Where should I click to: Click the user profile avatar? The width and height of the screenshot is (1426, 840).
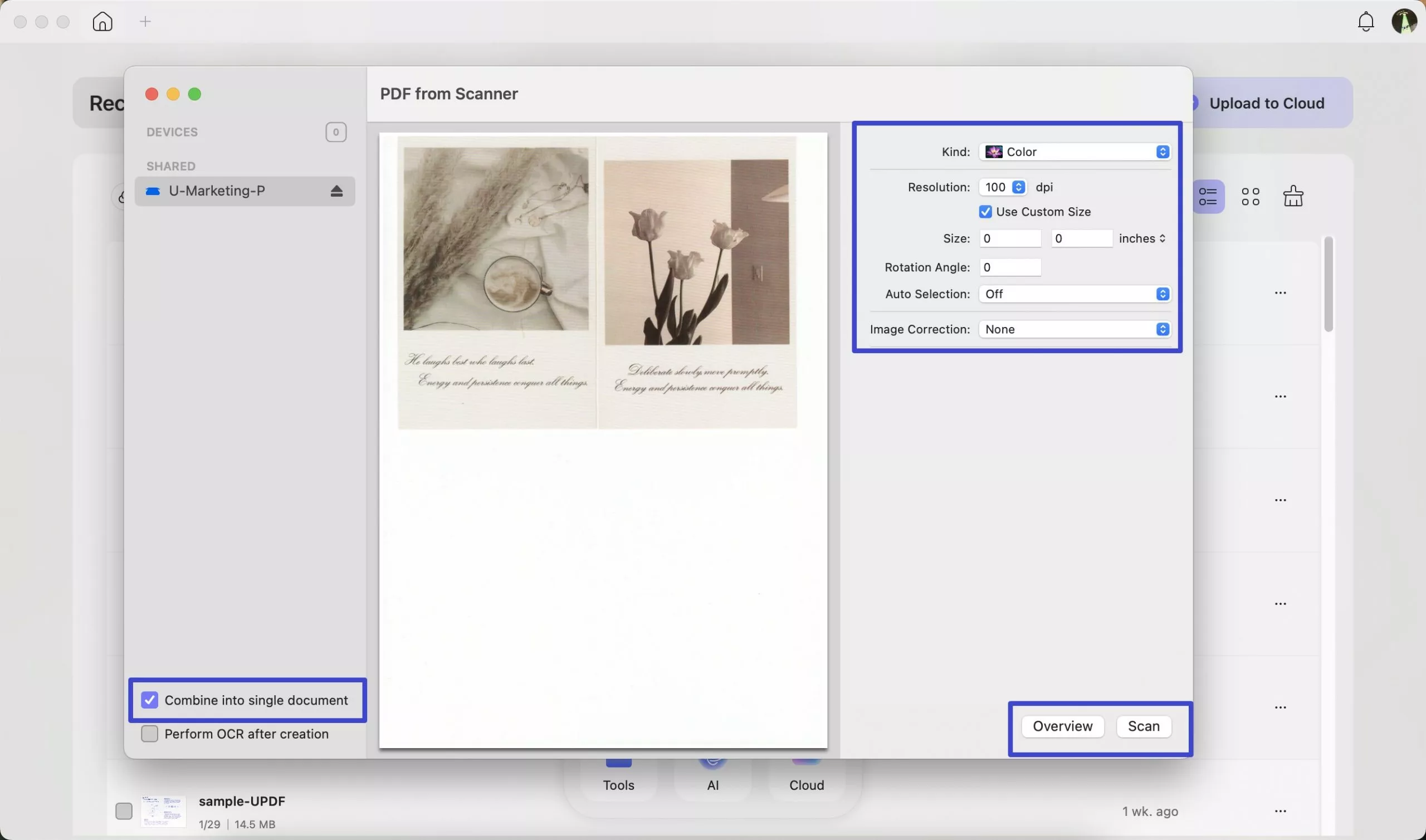[1404, 22]
